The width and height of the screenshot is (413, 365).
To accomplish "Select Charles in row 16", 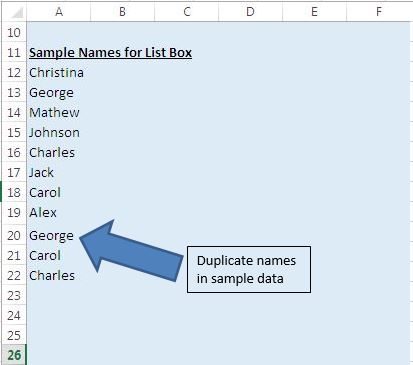I will (x=59, y=152).
